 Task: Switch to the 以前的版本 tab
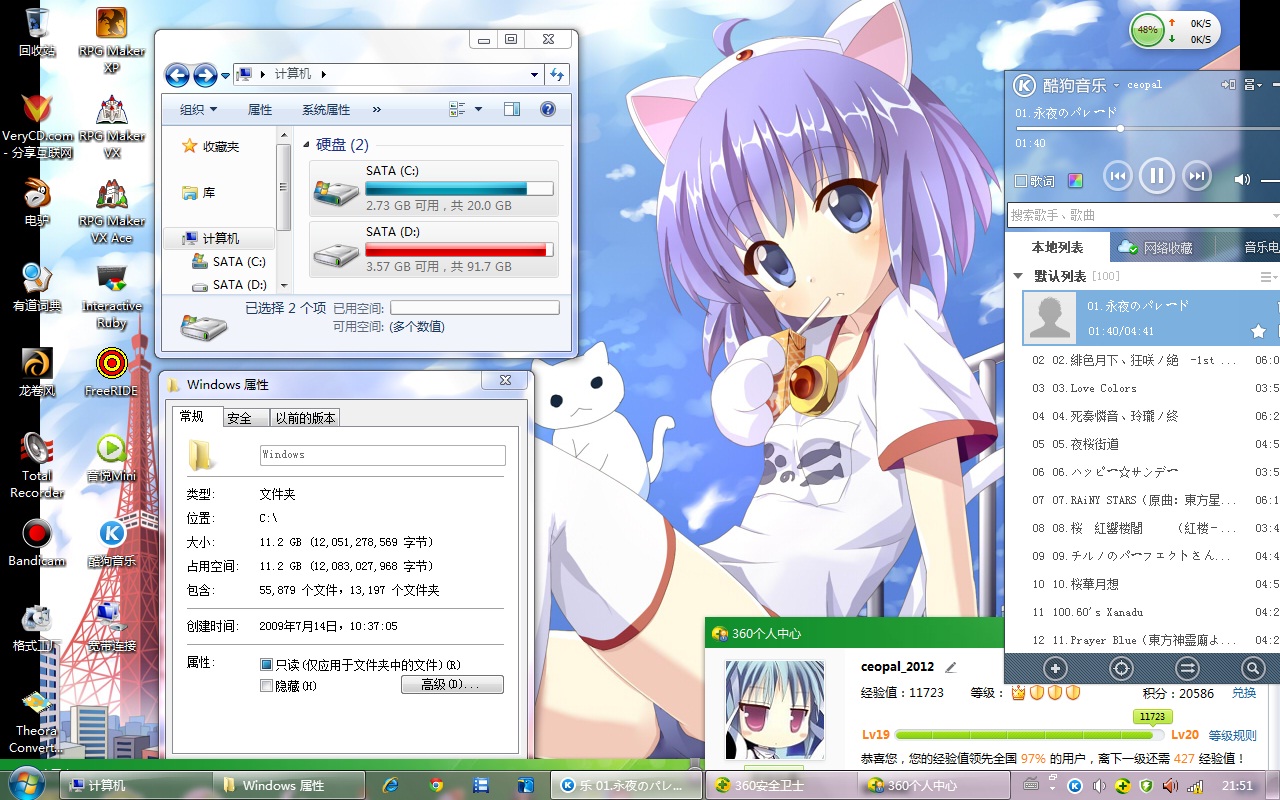[306, 418]
